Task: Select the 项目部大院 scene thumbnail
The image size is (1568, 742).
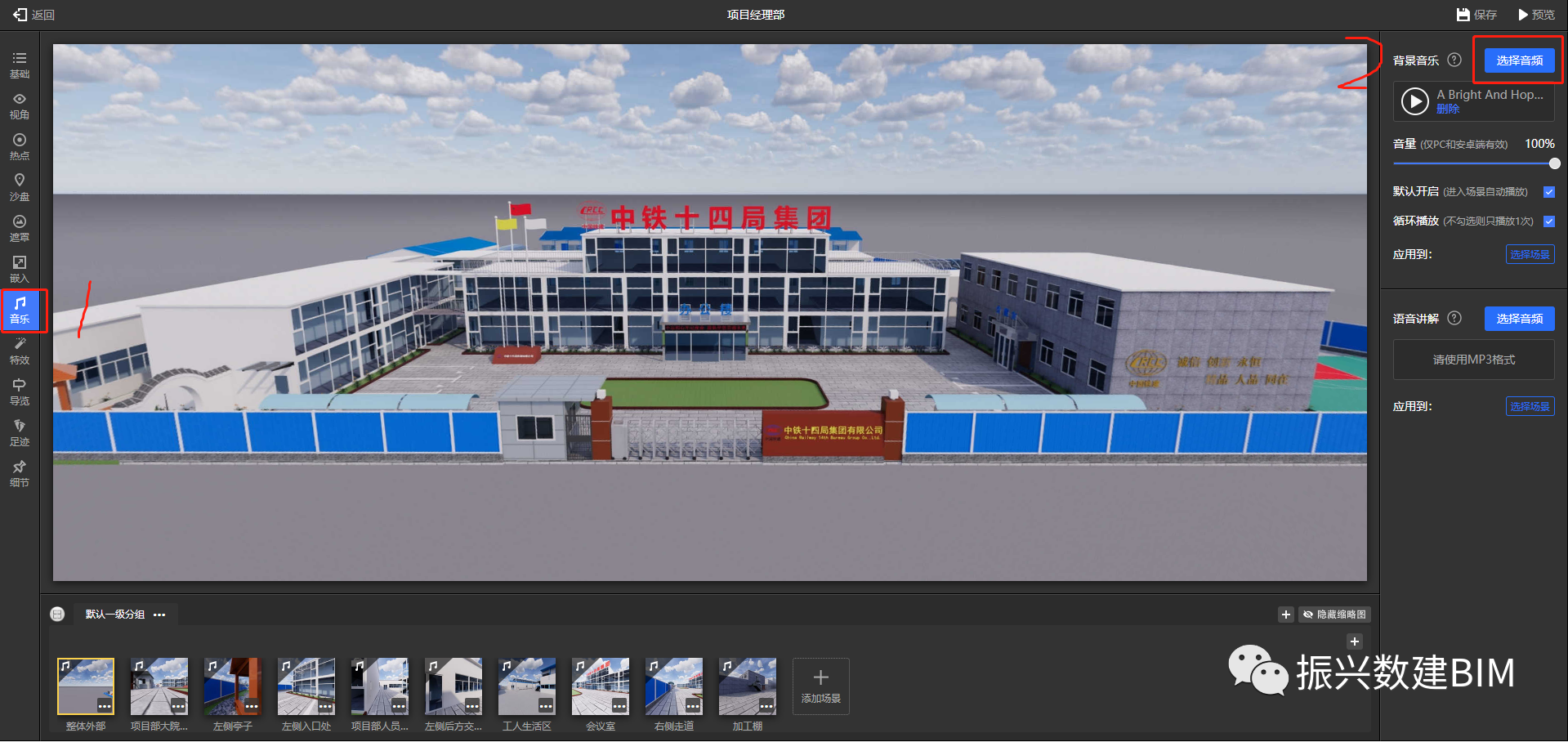Action: [159, 686]
